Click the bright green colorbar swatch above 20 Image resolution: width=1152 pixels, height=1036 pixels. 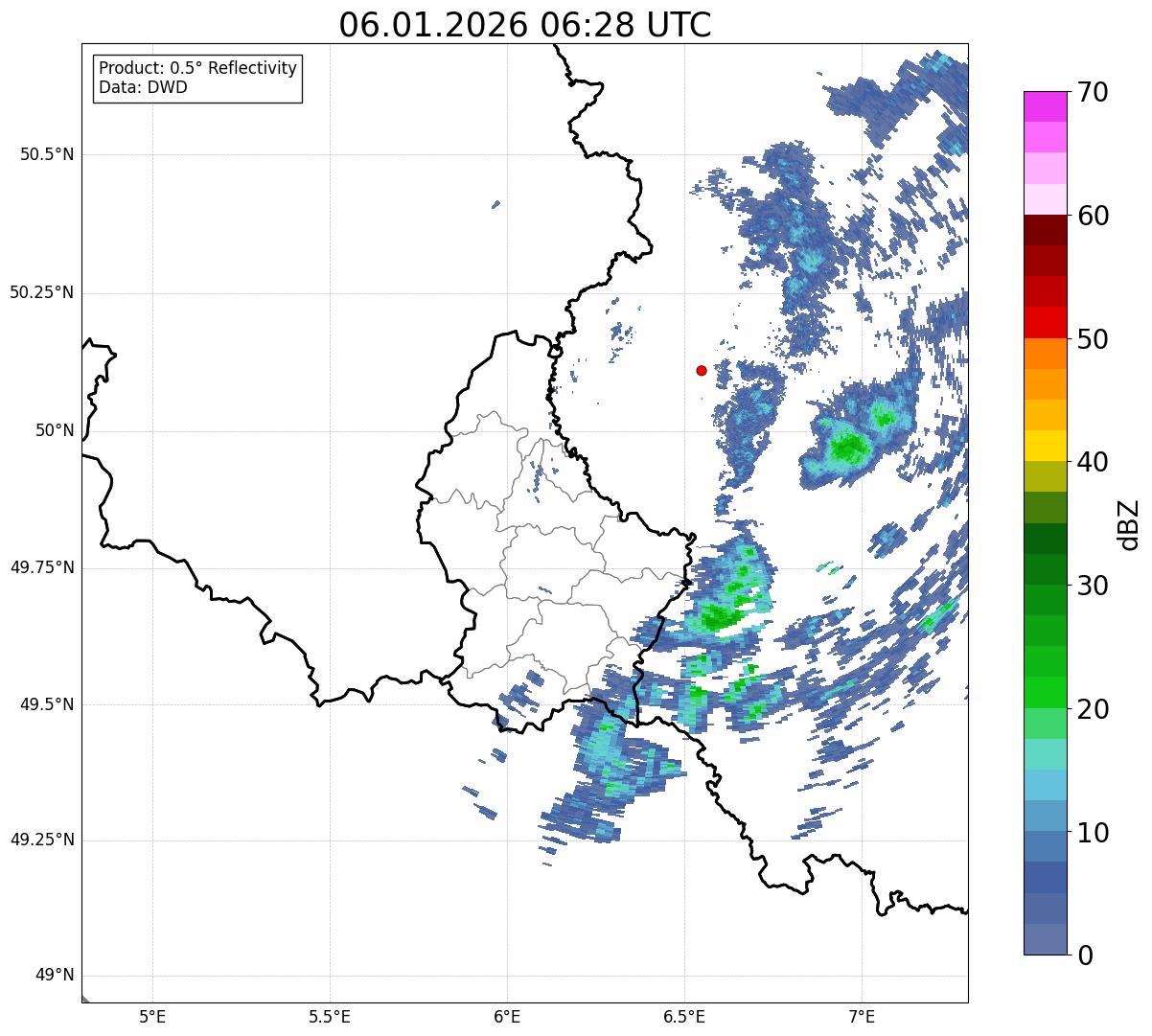[x=1046, y=692]
